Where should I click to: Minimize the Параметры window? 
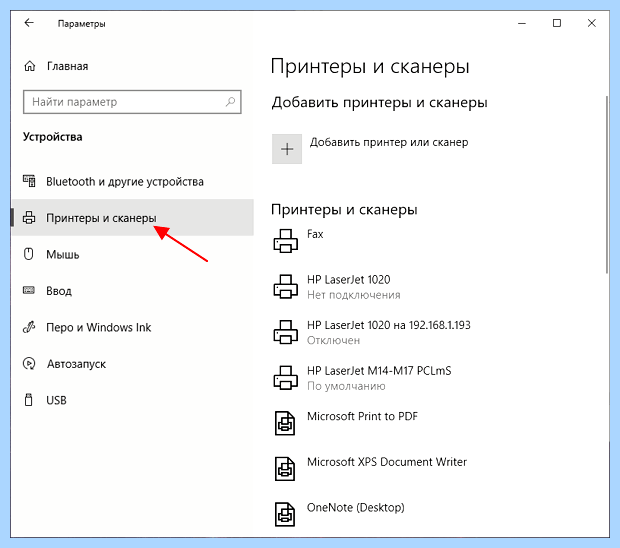pos(522,23)
